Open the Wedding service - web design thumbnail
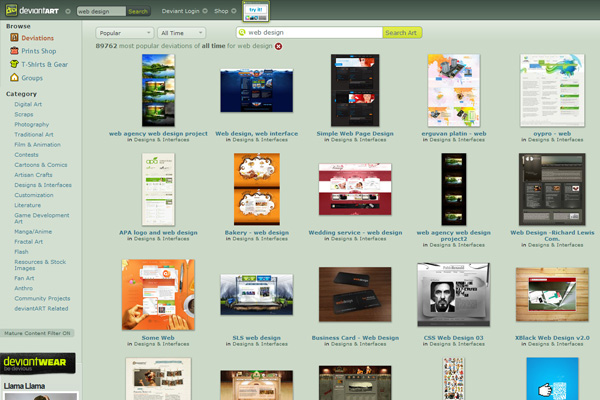600x400 pixels. 355,189
